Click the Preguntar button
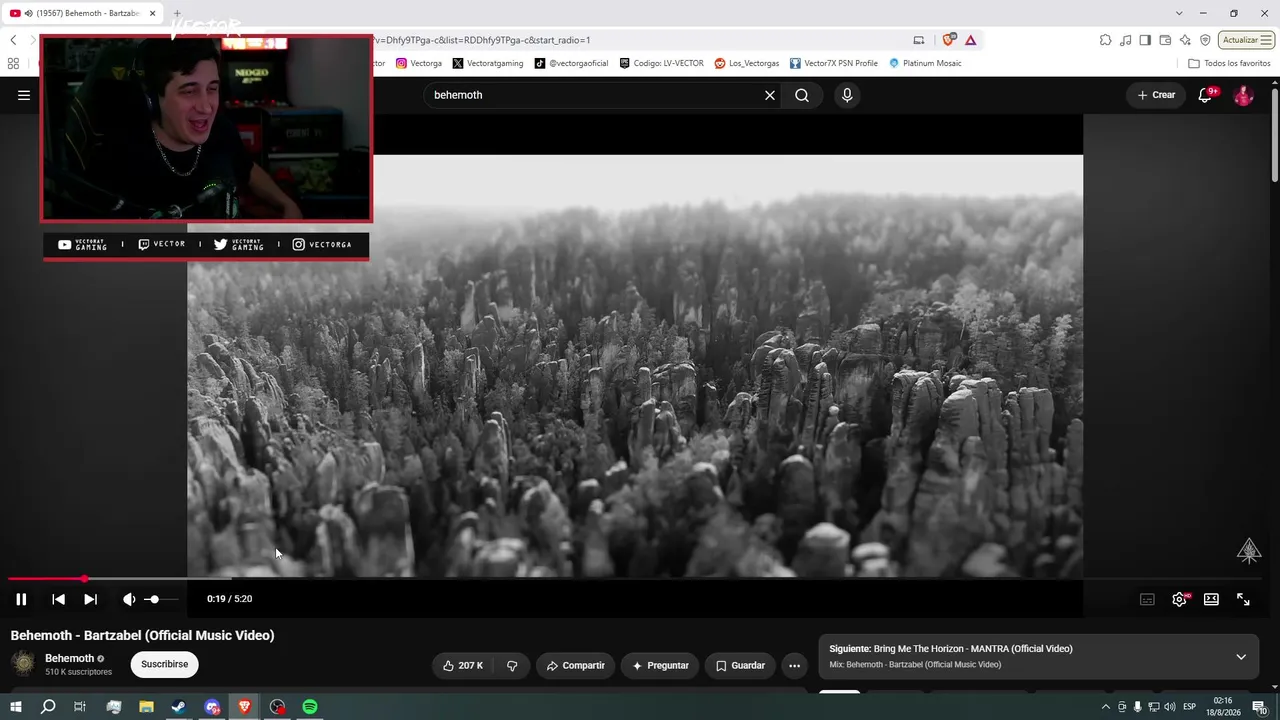The height and width of the screenshot is (720, 1280). click(659, 665)
